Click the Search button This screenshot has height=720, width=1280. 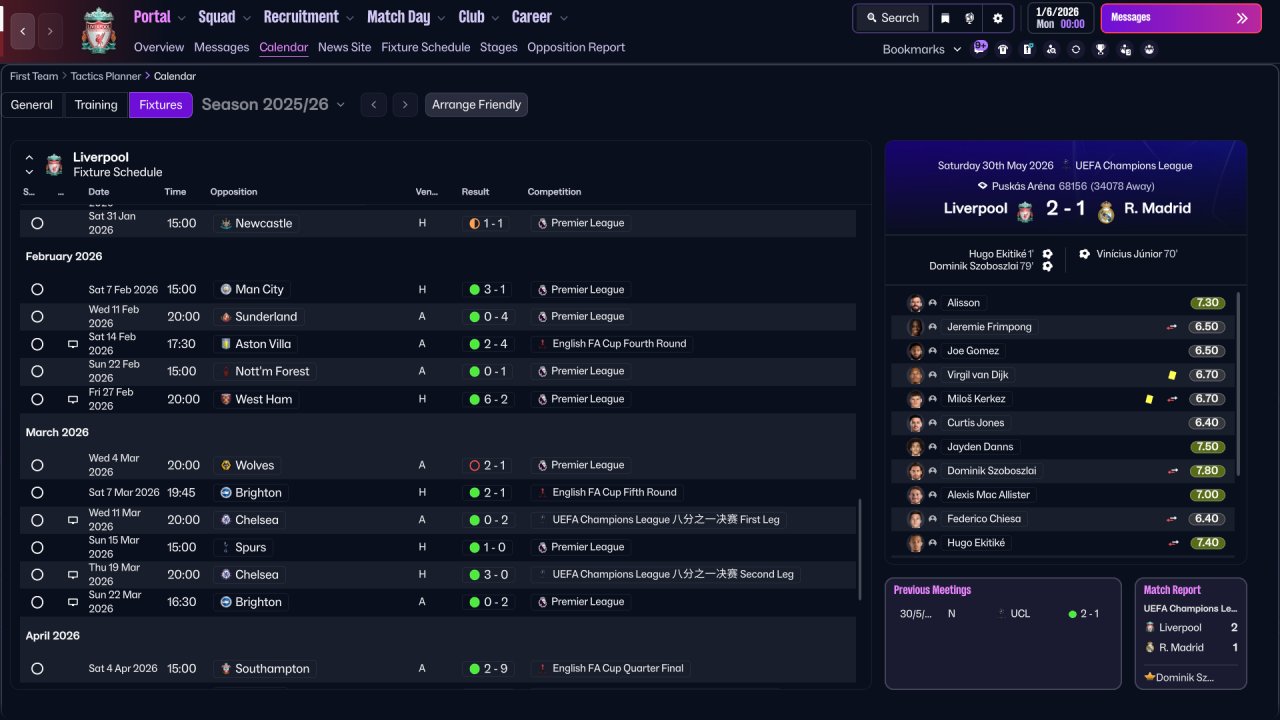point(892,18)
